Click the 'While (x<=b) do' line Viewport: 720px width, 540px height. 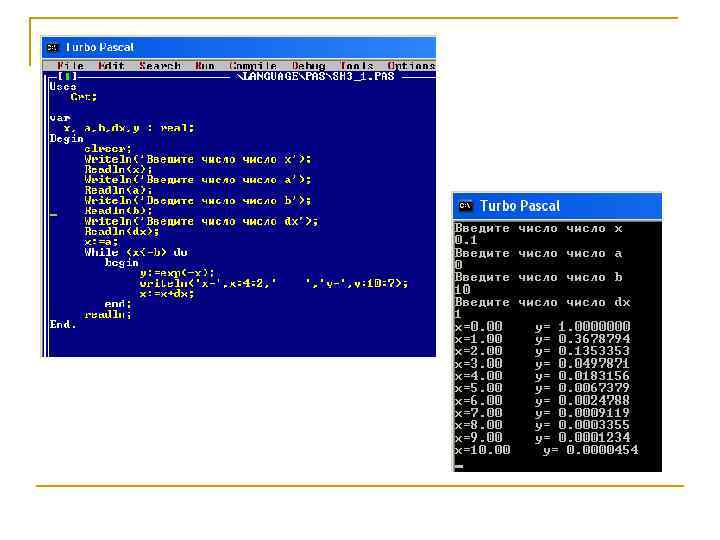click(x=136, y=252)
